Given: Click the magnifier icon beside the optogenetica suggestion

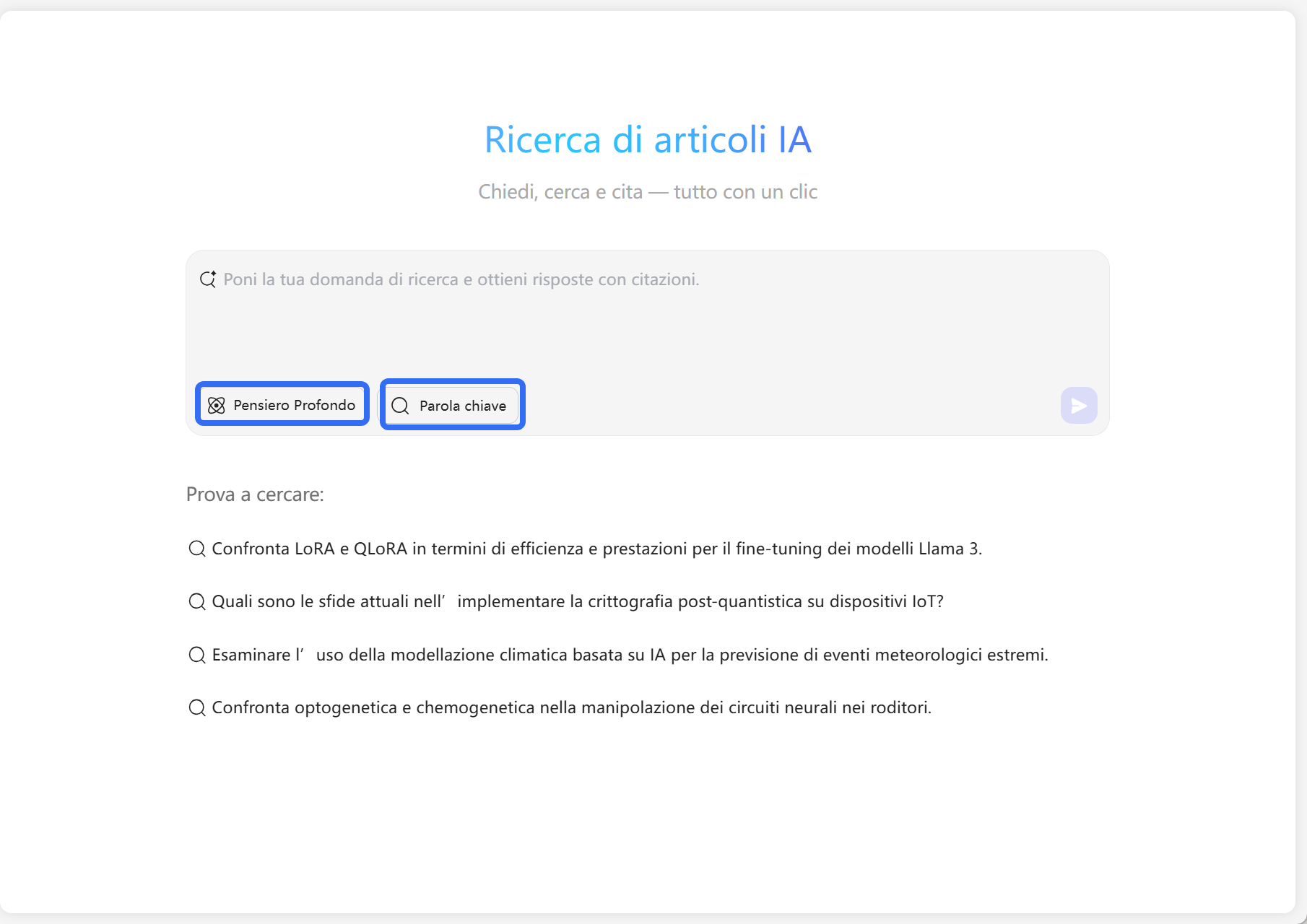Looking at the screenshot, I should (x=196, y=707).
